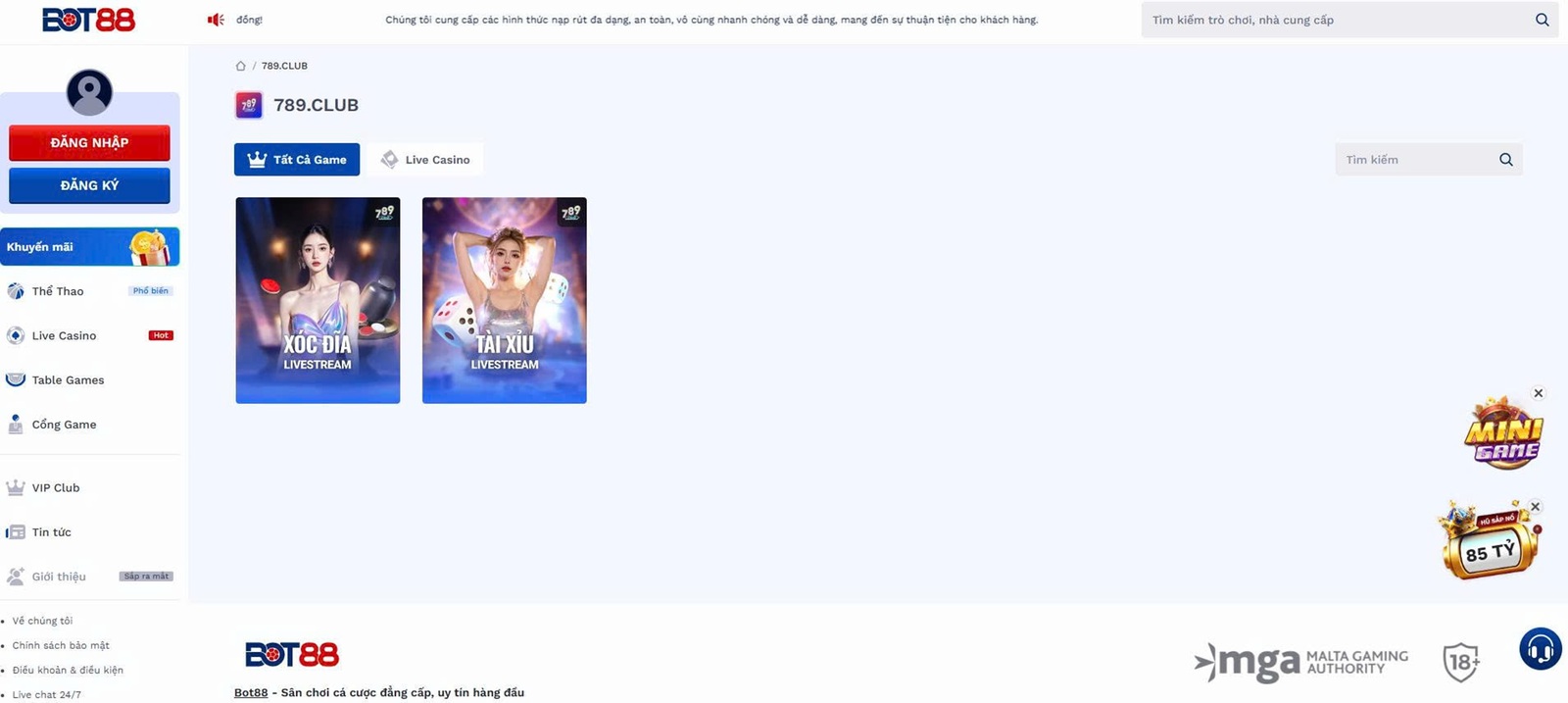The height and width of the screenshot is (703, 1568).
Task: Open Thể Thao in the sidebar
Action: 58,291
